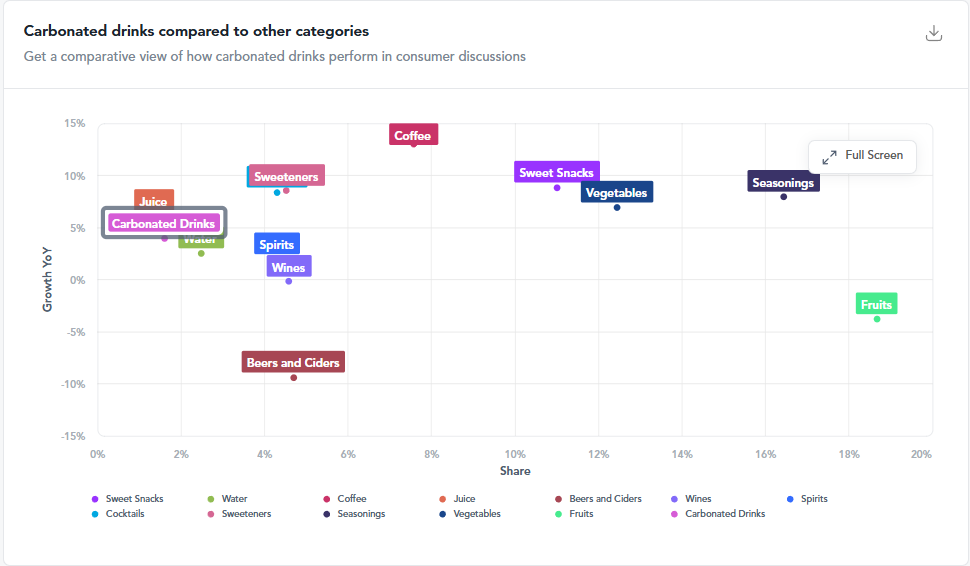The image size is (970, 566).
Task: Click the Sweet Snacks chart label
Action: (x=557, y=172)
